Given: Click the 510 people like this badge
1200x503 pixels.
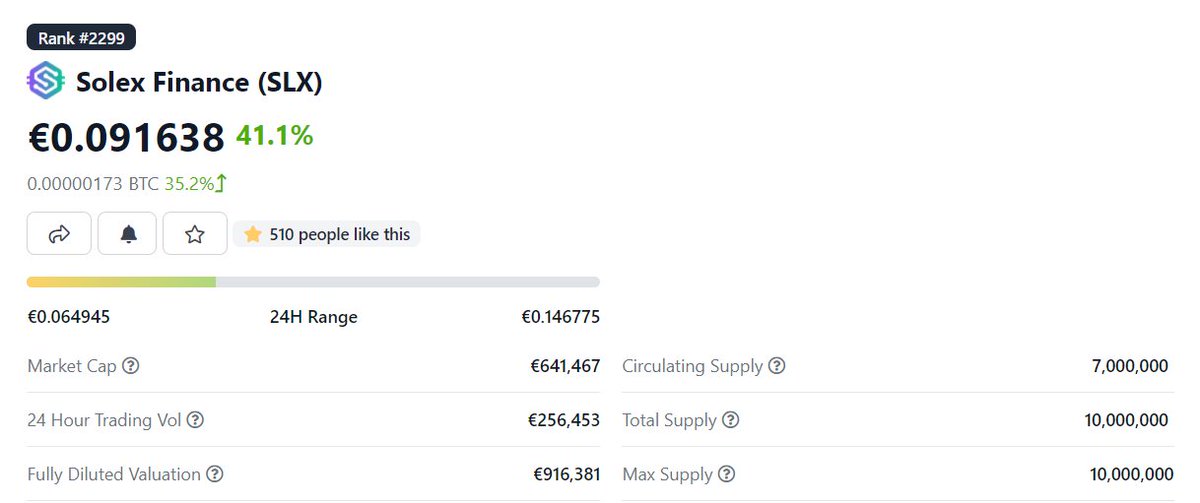Looking at the screenshot, I should pyautogui.click(x=327, y=234).
